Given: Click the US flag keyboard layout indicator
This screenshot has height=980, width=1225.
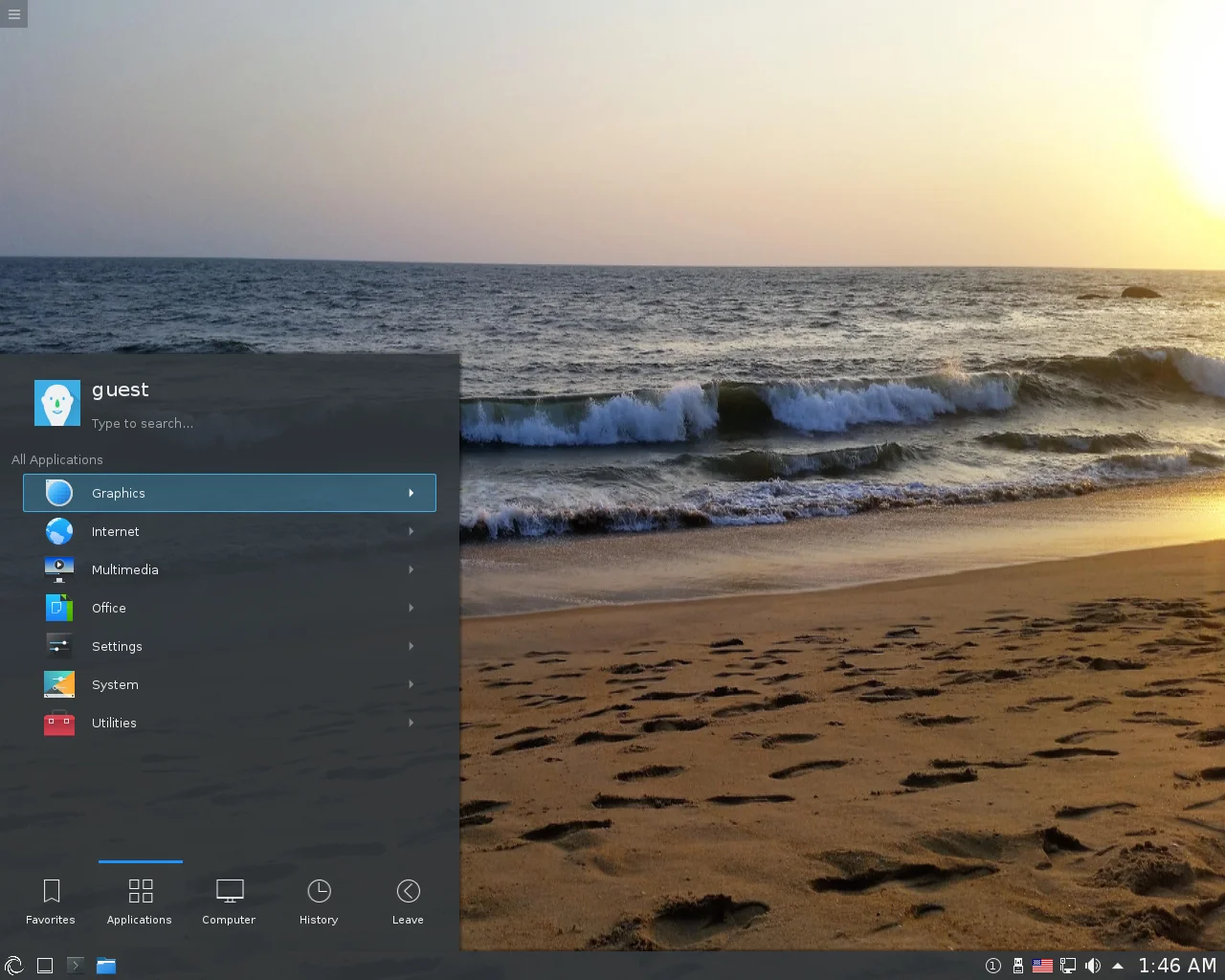Looking at the screenshot, I should pos(1042,966).
